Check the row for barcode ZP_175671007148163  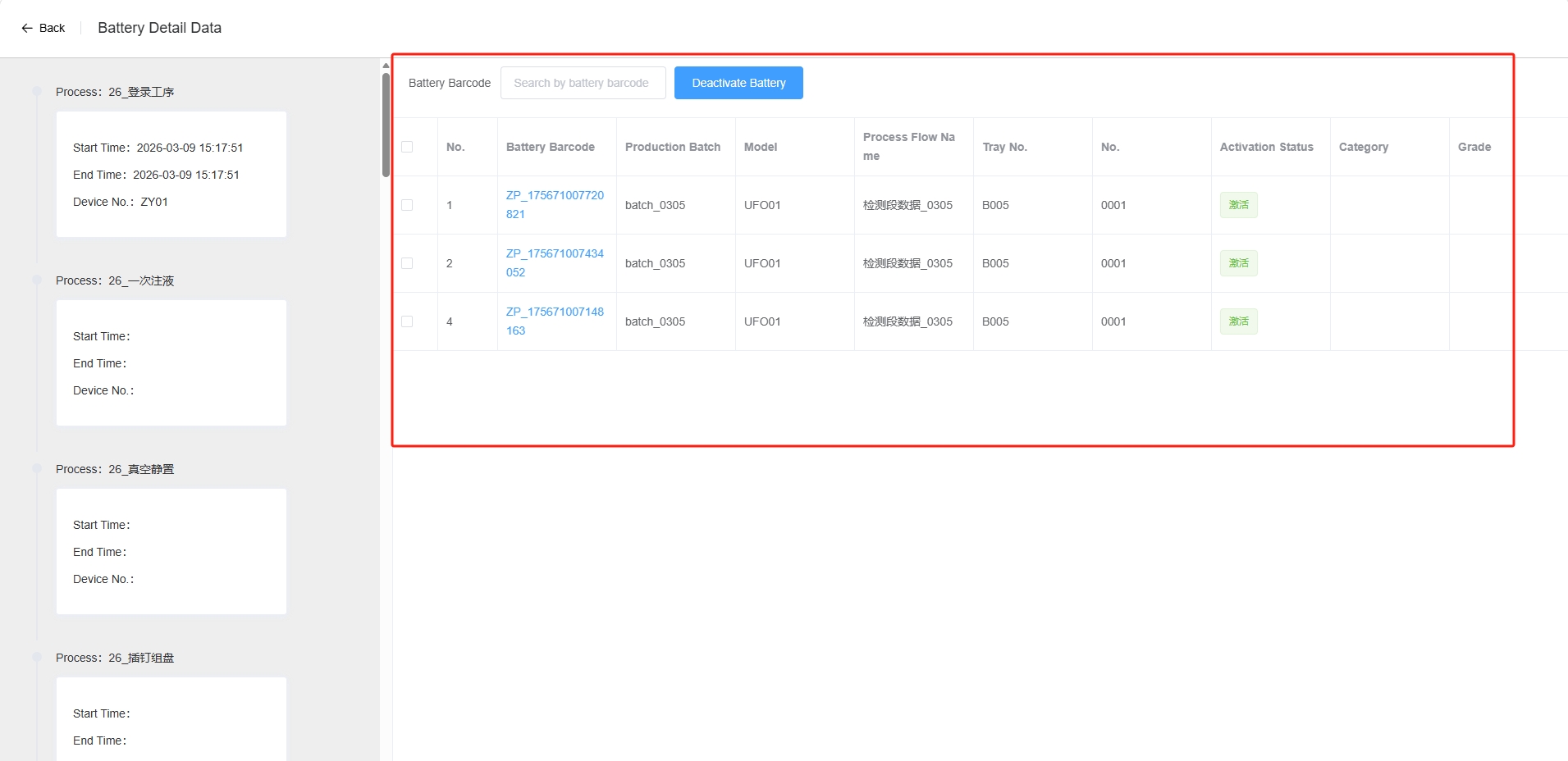click(407, 321)
